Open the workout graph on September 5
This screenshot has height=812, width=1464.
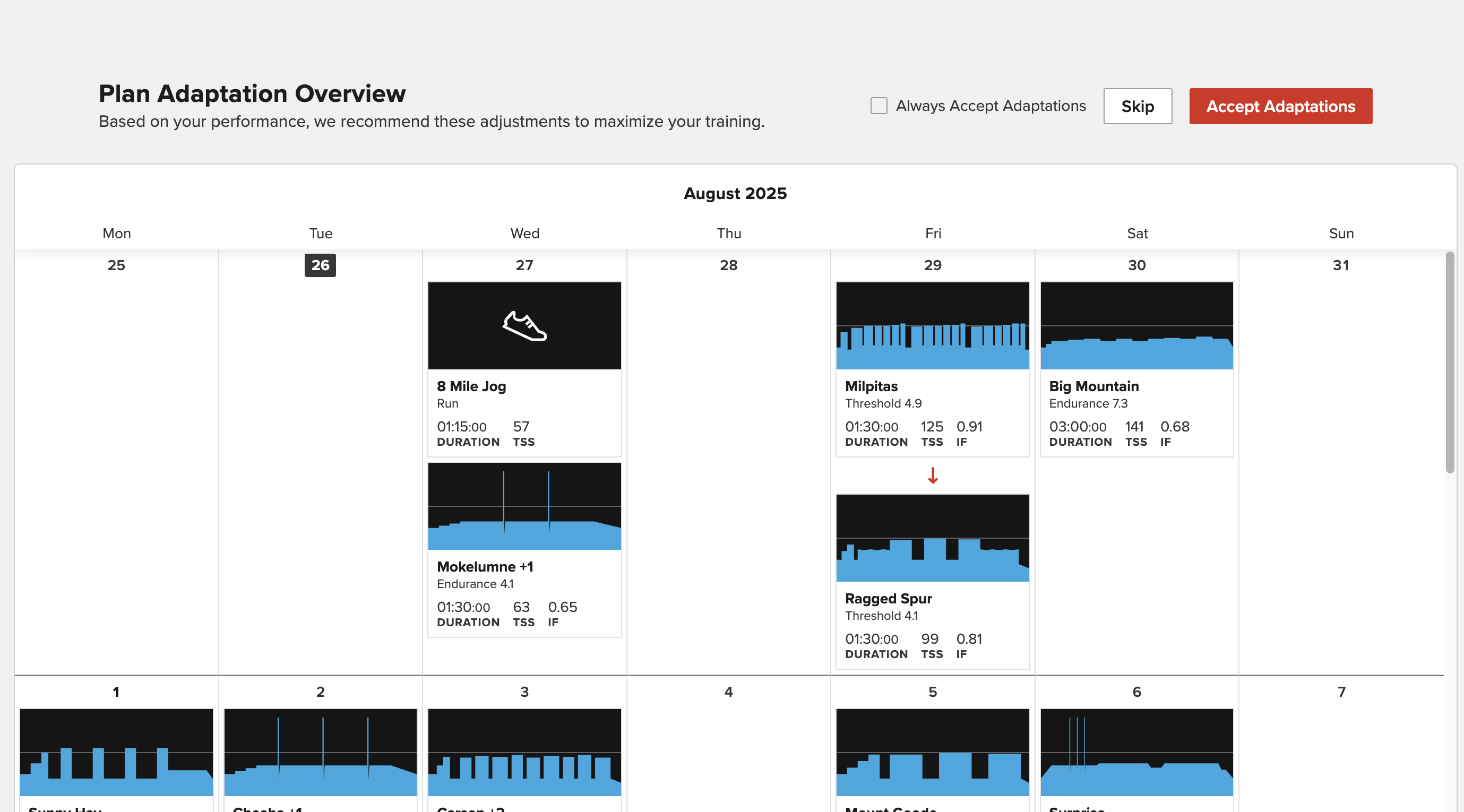(x=932, y=752)
